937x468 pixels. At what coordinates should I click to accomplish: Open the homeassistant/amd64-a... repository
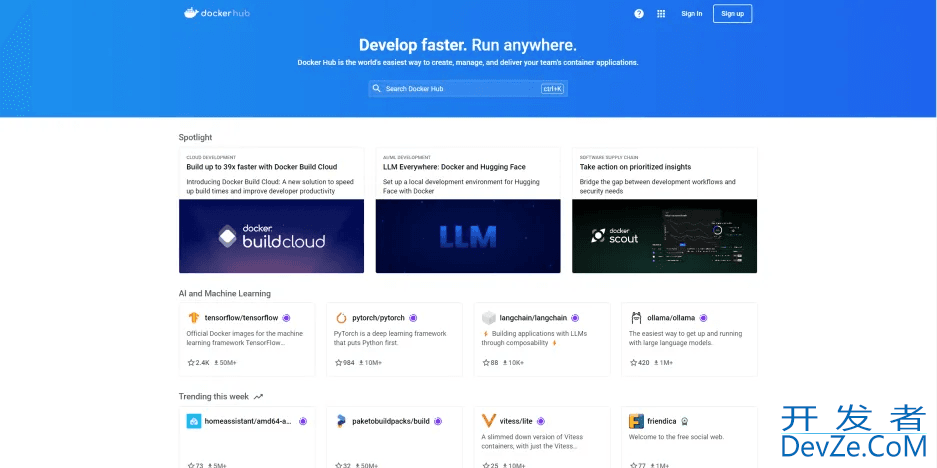click(x=248, y=421)
